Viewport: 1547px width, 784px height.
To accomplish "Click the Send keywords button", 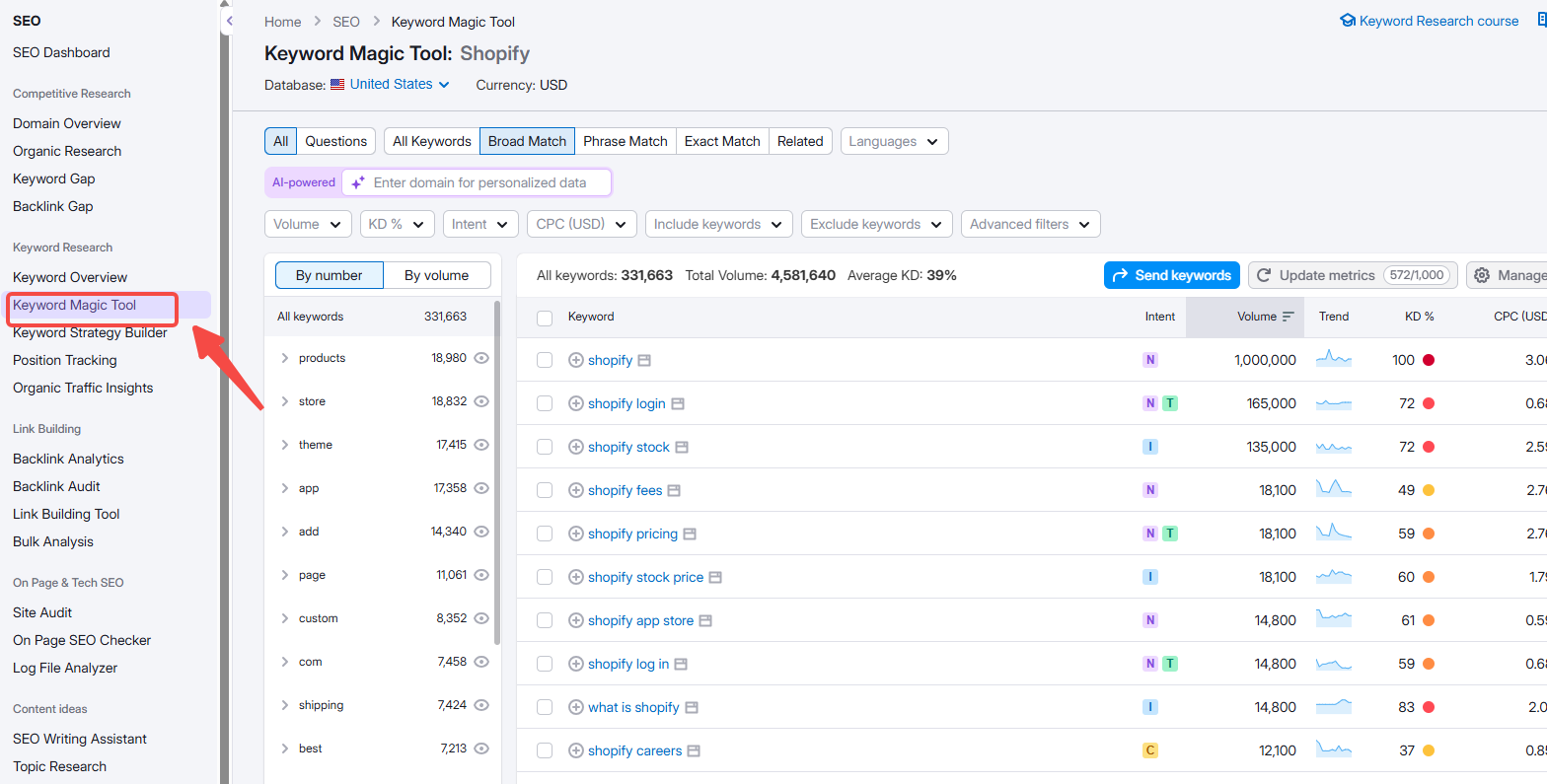I will click(1172, 275).
